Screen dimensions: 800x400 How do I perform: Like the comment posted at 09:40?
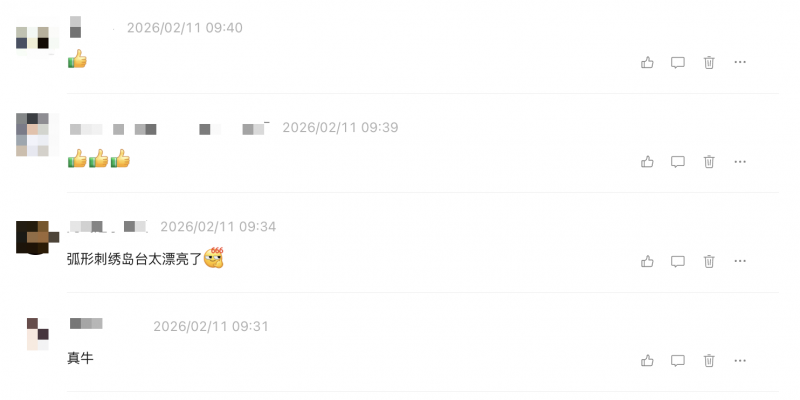[x=647, y=63]
